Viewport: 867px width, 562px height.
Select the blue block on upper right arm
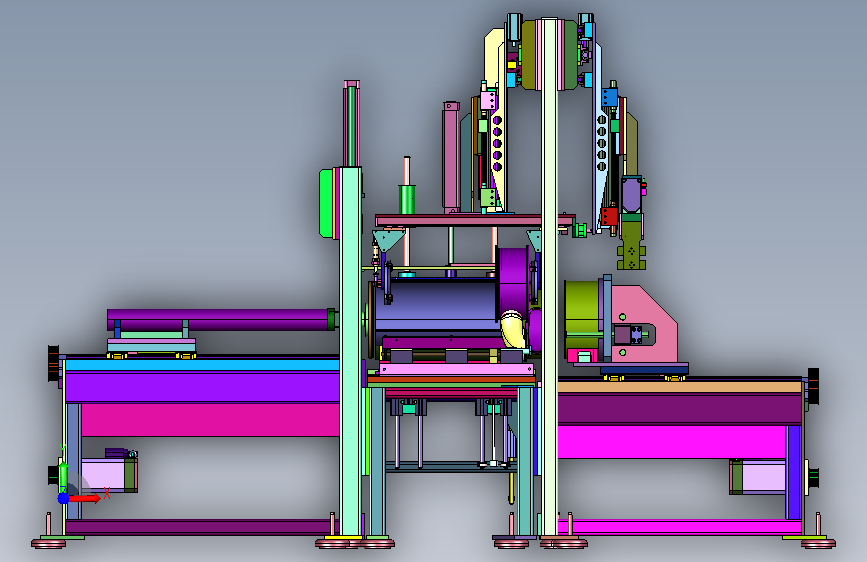[609, 97]
